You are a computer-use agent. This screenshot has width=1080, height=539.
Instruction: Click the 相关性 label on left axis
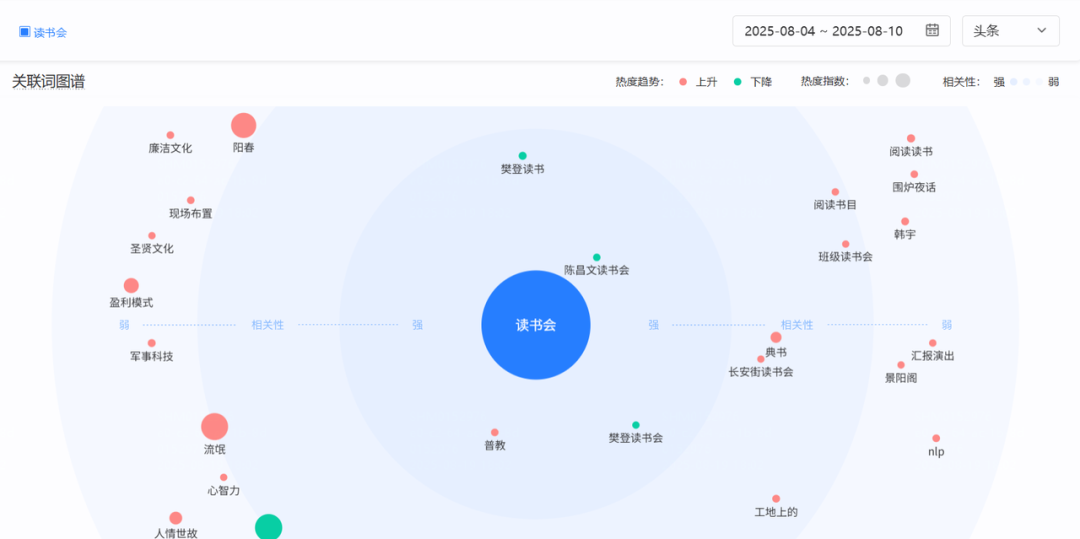(x=267, y=325)
